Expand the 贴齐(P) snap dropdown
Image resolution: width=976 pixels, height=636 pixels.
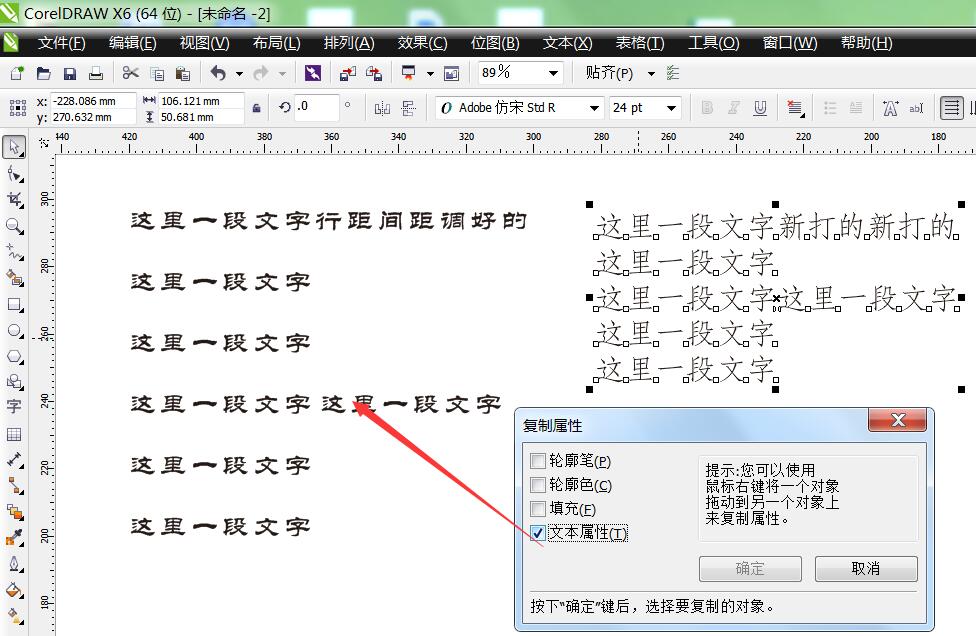(651, 73)
